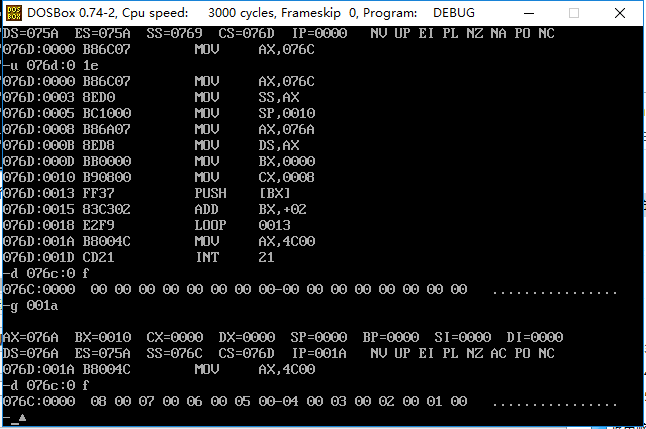Viewport: 646px width, 429px height.
Task: Click the command '-g 001a'
Action: (31, 306)
